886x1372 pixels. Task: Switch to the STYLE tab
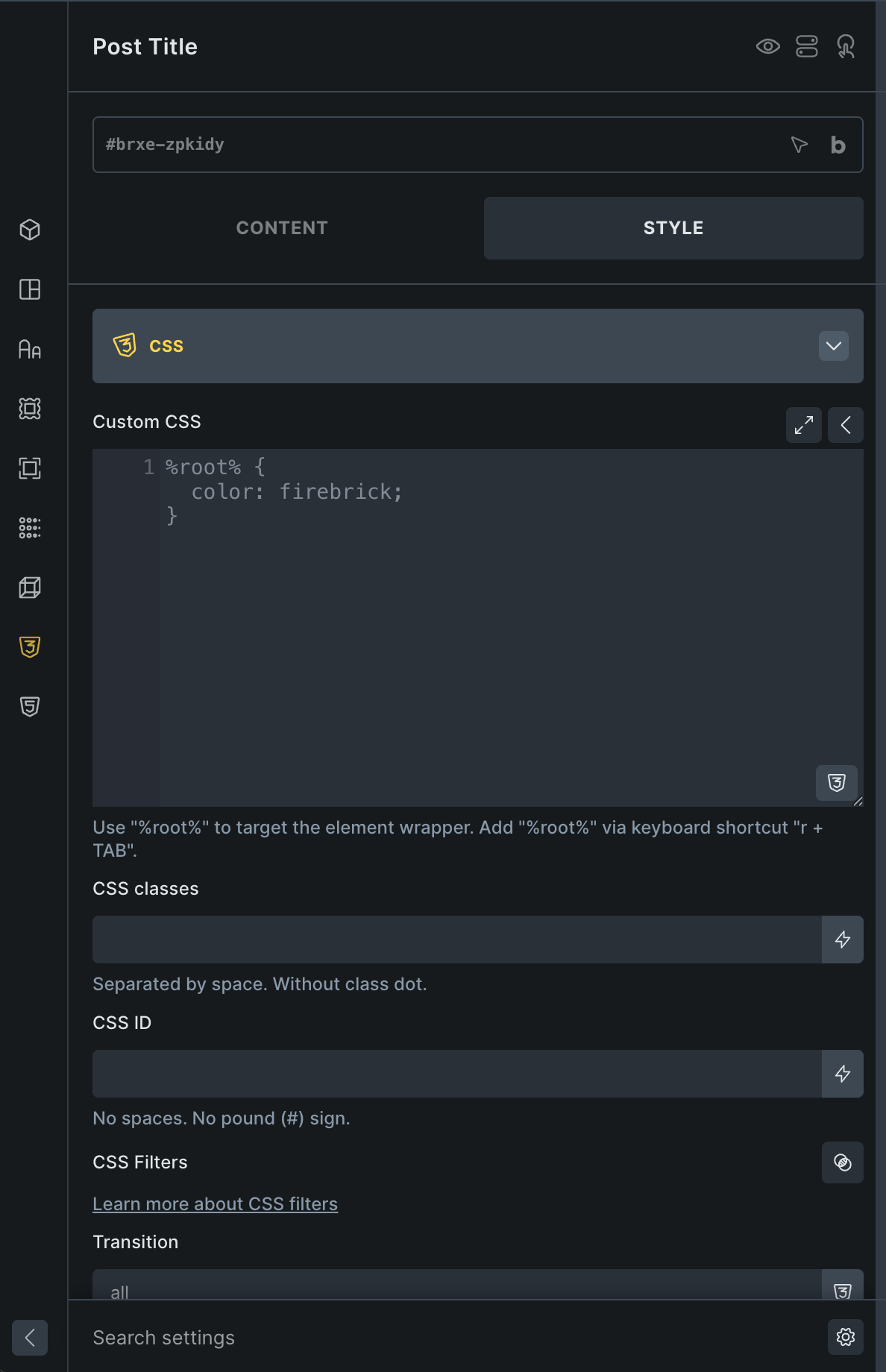point(673,228)
